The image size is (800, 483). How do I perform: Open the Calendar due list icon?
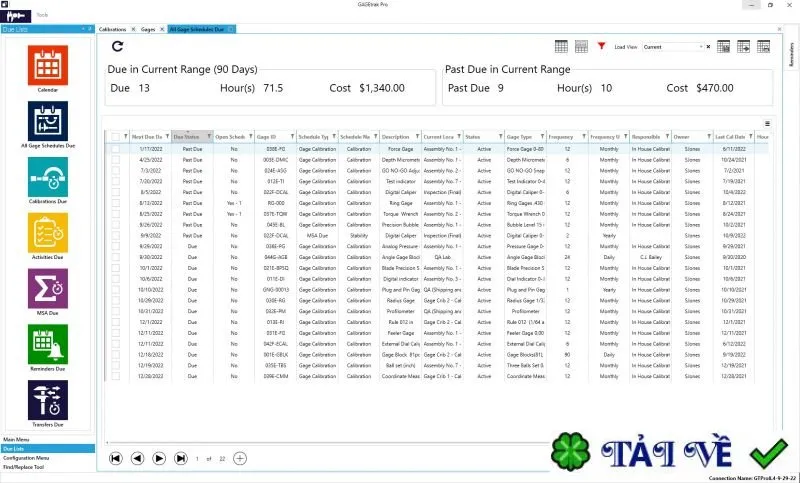(x=47, y=65)
